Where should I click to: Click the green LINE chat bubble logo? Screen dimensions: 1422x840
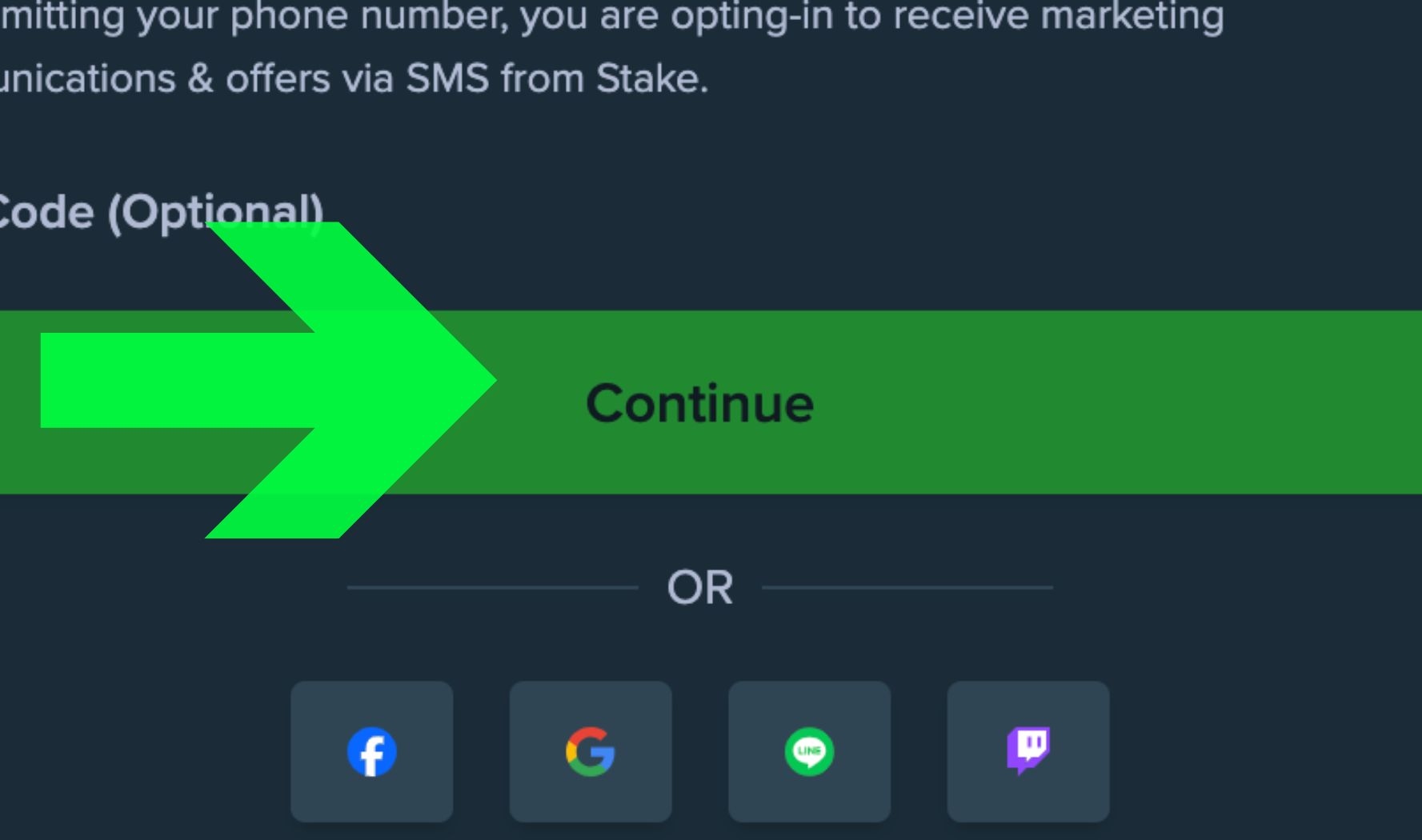pos(809,750)
